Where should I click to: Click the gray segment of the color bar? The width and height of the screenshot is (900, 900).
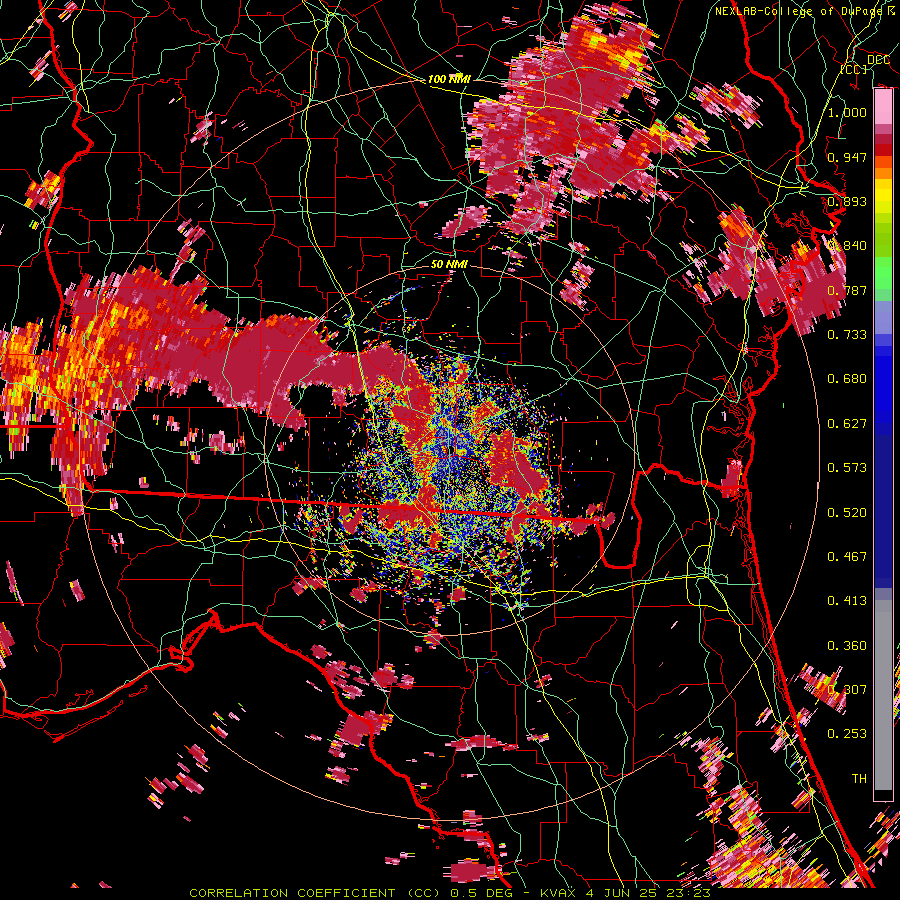click(x=883, y=695)
